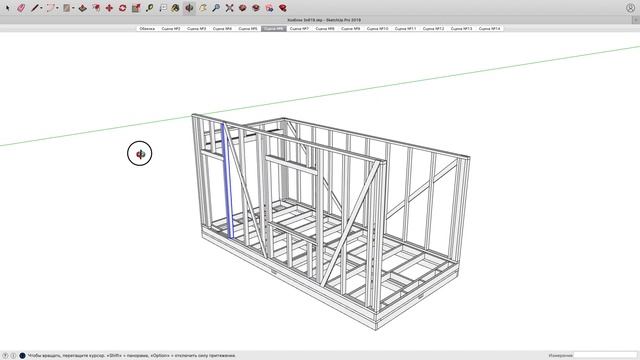640x360 pixels.
Task: Switch to the Сцена №8 tab
Action: click(x=325, y=29)
